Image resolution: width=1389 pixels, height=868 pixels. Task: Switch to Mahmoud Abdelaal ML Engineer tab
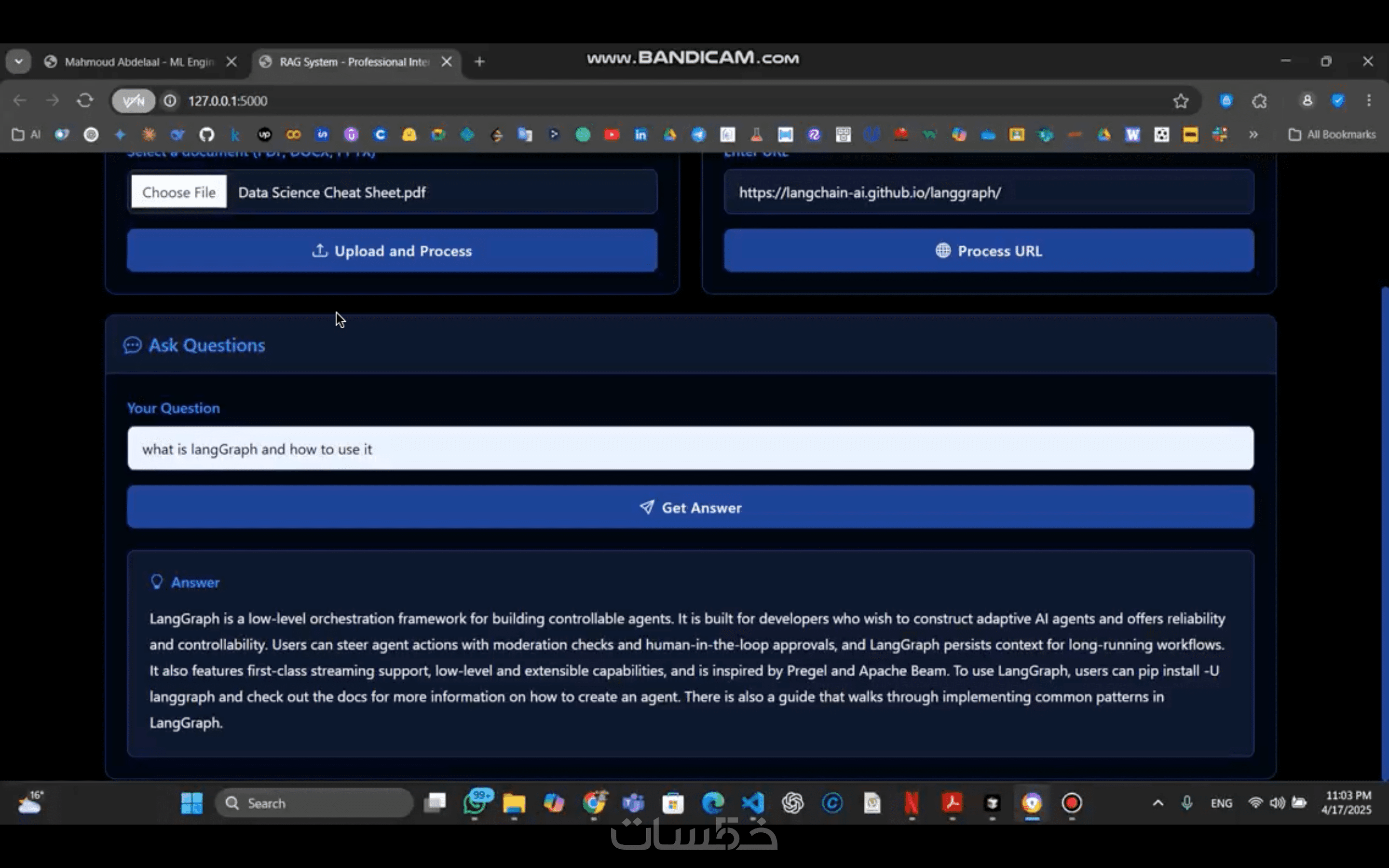[138, 61]
